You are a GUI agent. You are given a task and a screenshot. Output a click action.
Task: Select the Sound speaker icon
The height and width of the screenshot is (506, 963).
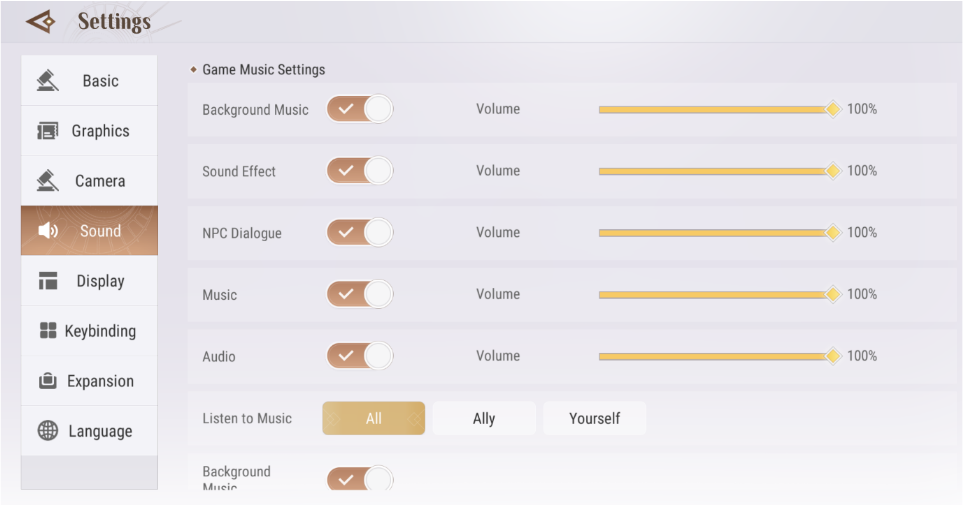(x=48, y=231)
